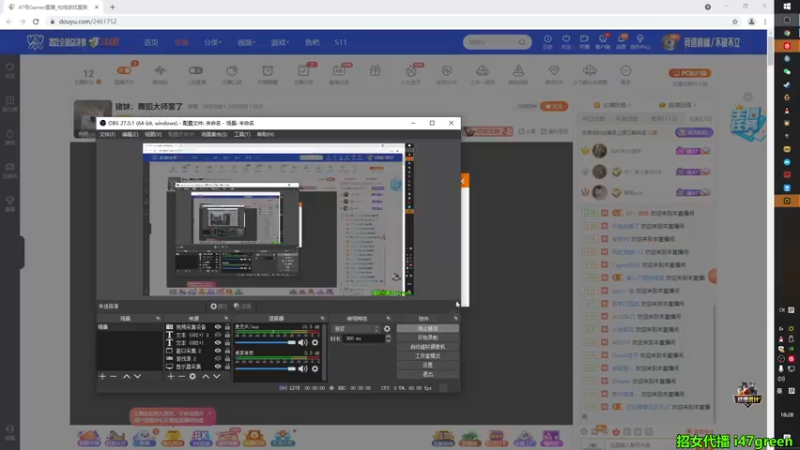This screenshot has width=800, height=450.
Task: Mute the microphone audio channel
Action: (303, 342)
